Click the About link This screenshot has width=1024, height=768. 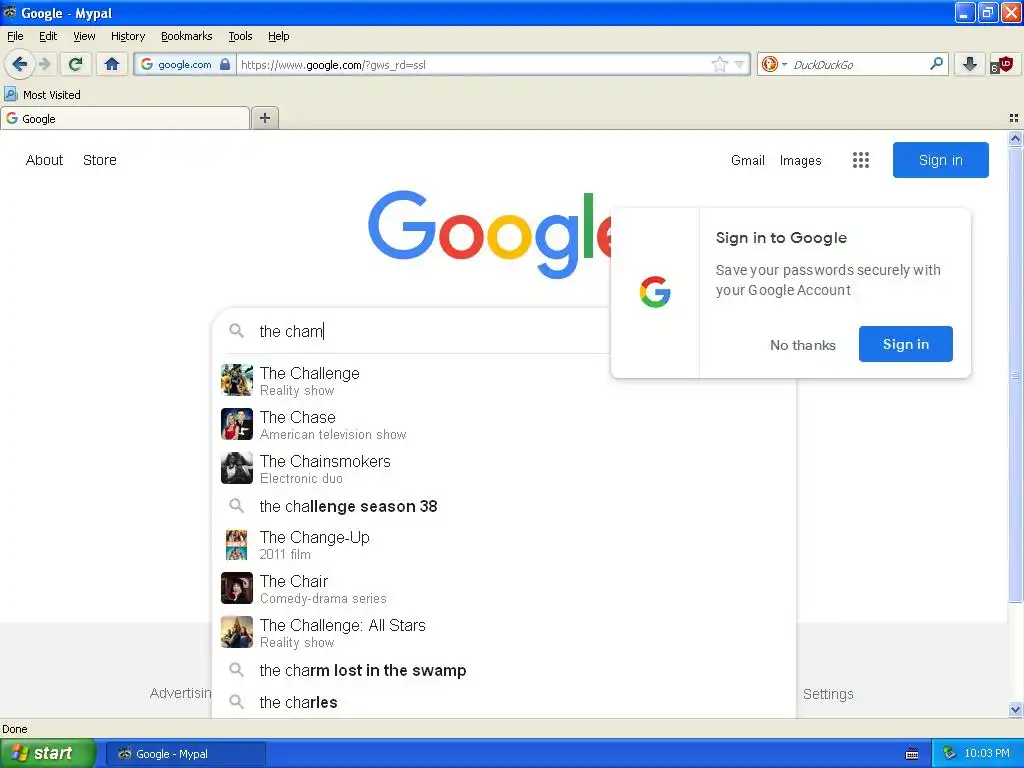44,160
